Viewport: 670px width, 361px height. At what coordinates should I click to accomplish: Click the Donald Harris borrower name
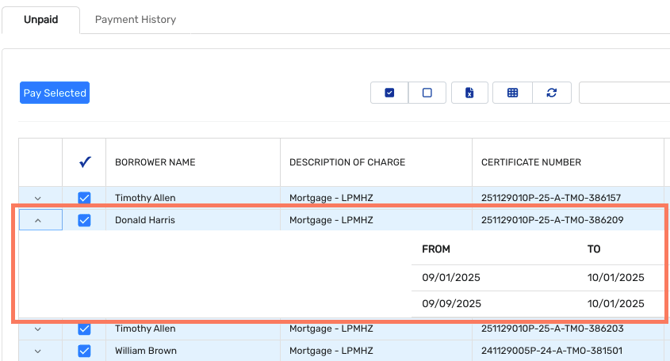coord(145,220)
